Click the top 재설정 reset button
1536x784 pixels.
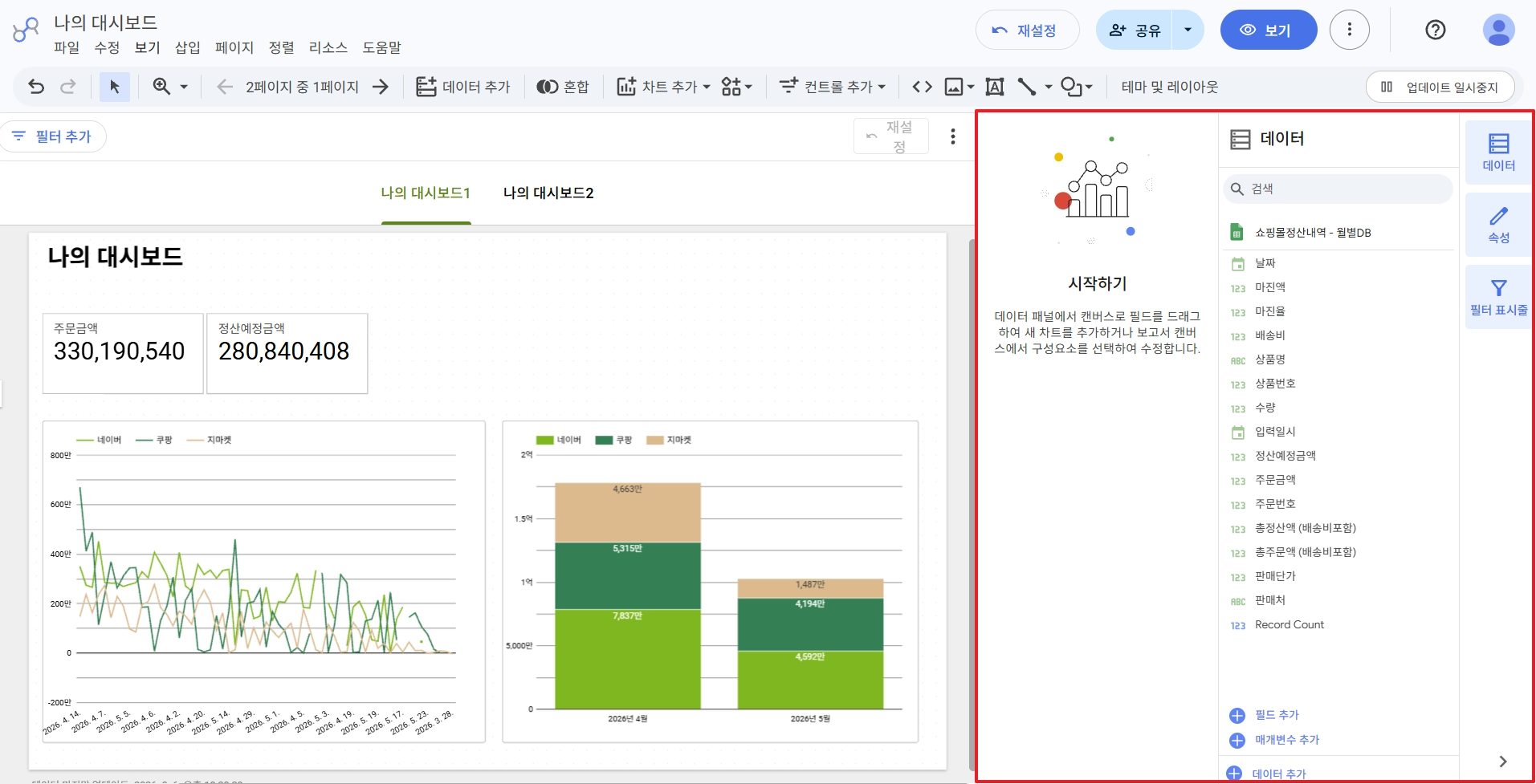1028,30
